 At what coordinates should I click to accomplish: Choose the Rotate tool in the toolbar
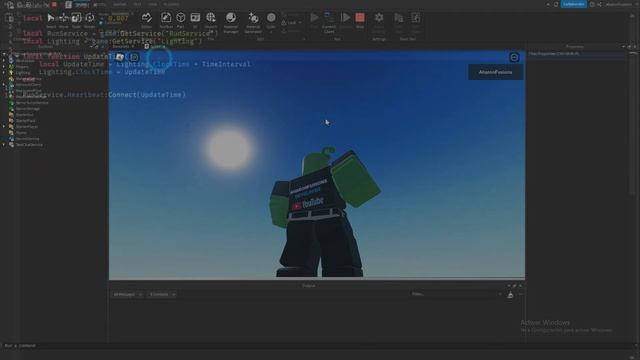coord(89,20)
